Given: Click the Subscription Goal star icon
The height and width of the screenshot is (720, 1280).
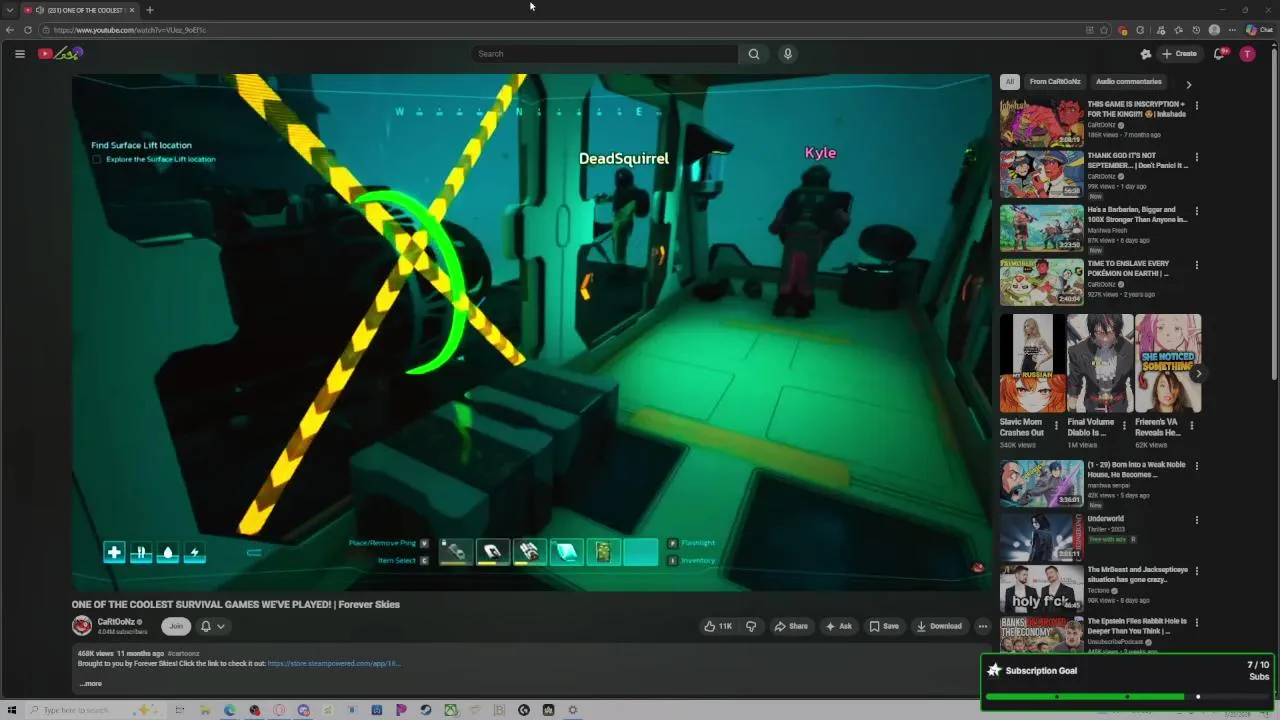Looking at the screenshot, I should pyautogui.click(x=994, y=670).
